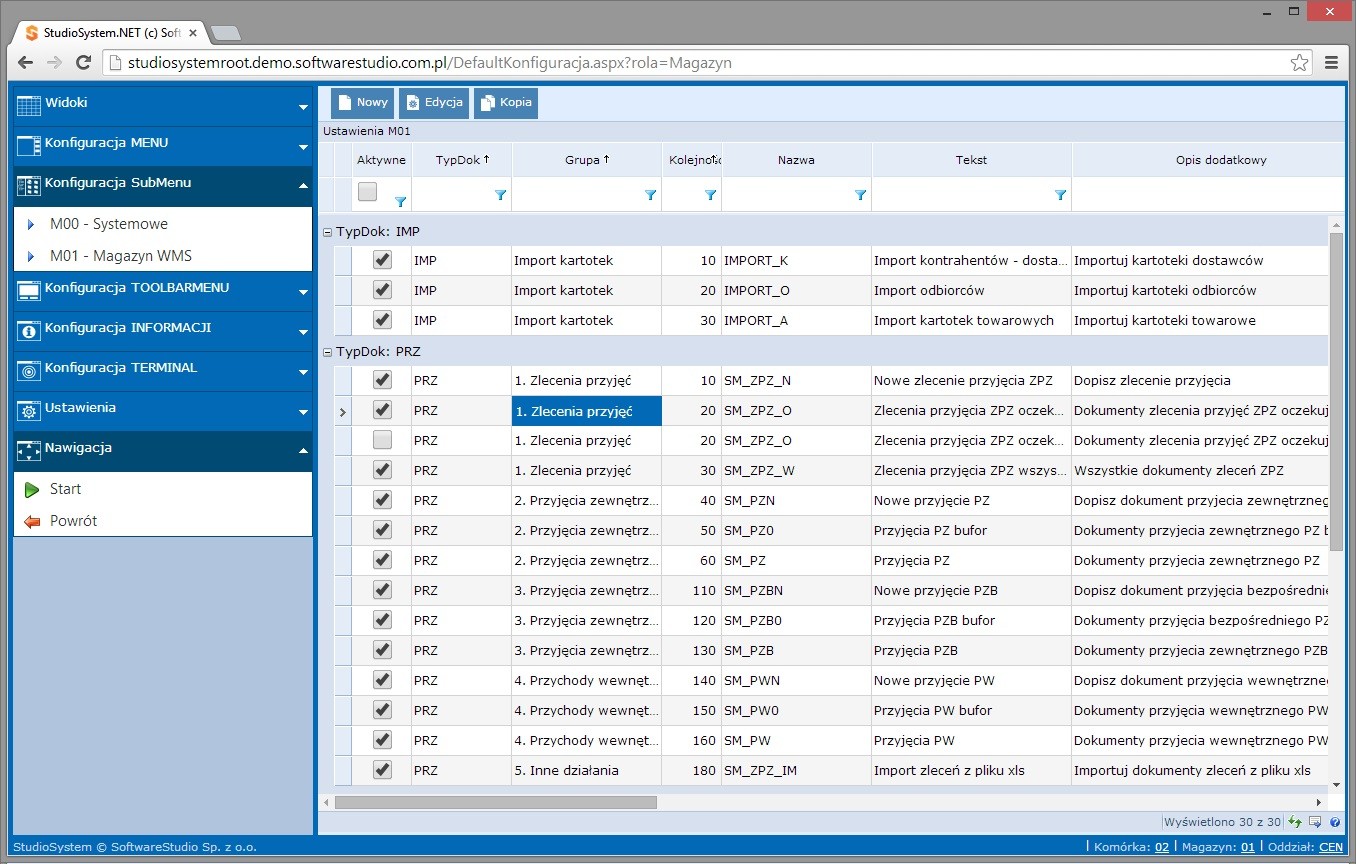Screen dimensions: 1356x864
Task: Click the Komórka 02 link
Action: pyautogui.click(x=1162, y=847)
